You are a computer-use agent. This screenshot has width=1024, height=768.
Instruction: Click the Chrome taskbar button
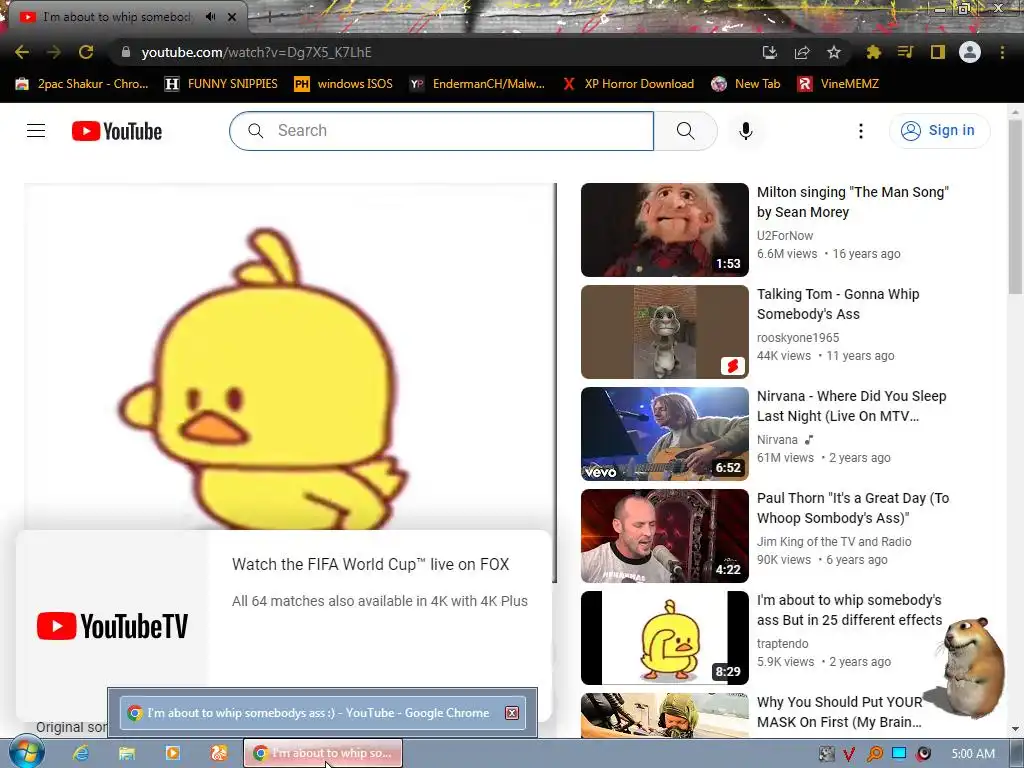pos(323,753)
